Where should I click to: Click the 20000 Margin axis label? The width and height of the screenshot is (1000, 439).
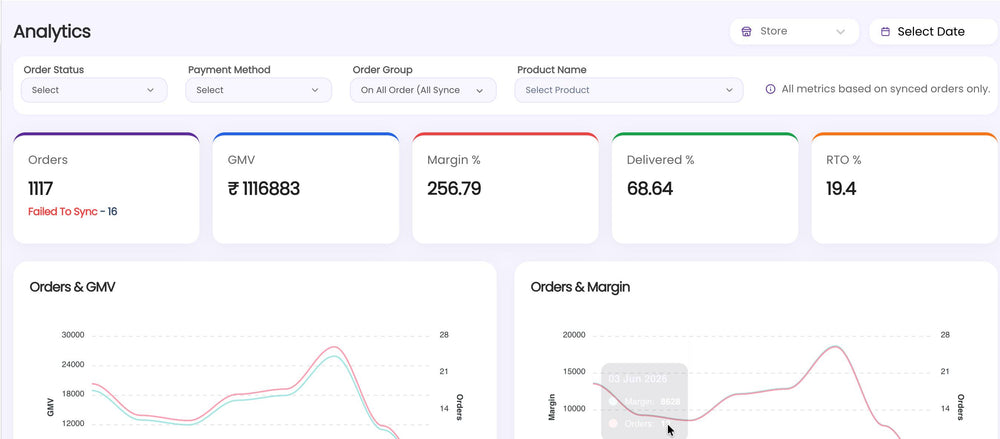click(574, 334)
